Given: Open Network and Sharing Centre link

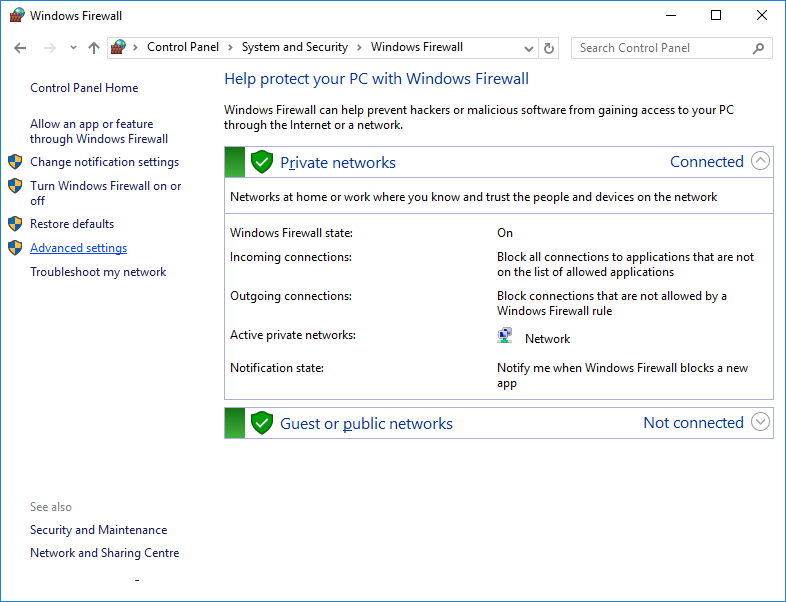Looking at the screenshot, I should point(104,553).
